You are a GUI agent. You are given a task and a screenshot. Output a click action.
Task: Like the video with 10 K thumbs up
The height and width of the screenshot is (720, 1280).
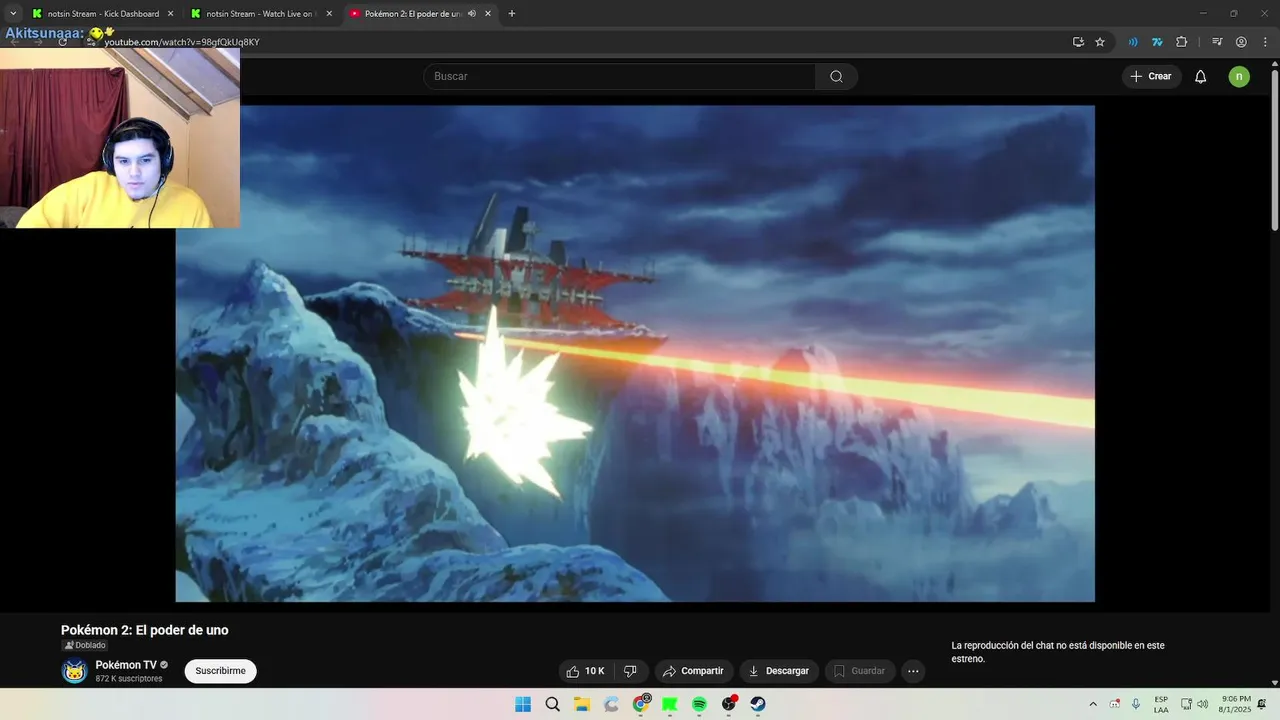click(585, 671)
